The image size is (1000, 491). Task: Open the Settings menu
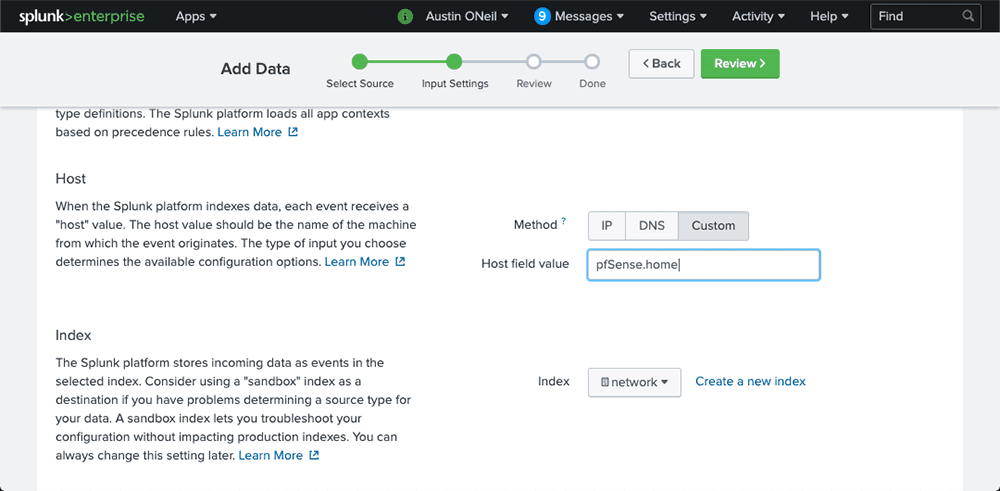click(x=678, y=17)
